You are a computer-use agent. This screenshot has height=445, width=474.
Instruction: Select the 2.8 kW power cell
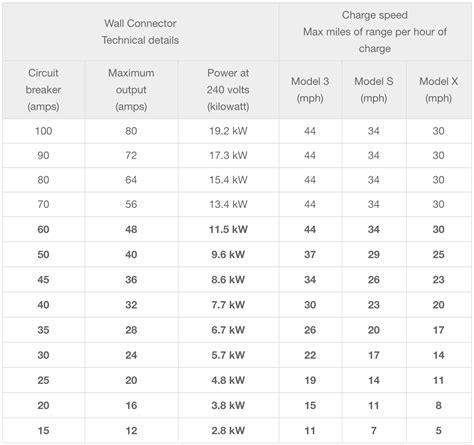coord(228,430)
